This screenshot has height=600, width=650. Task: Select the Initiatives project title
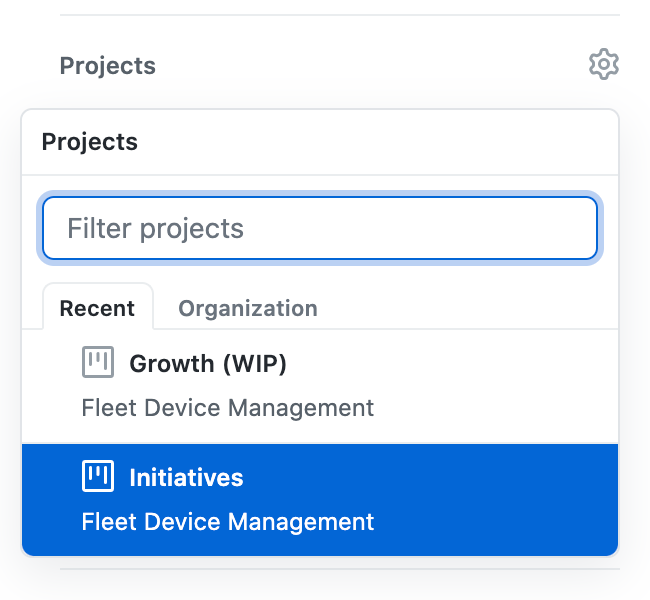(x=186, y=478)
